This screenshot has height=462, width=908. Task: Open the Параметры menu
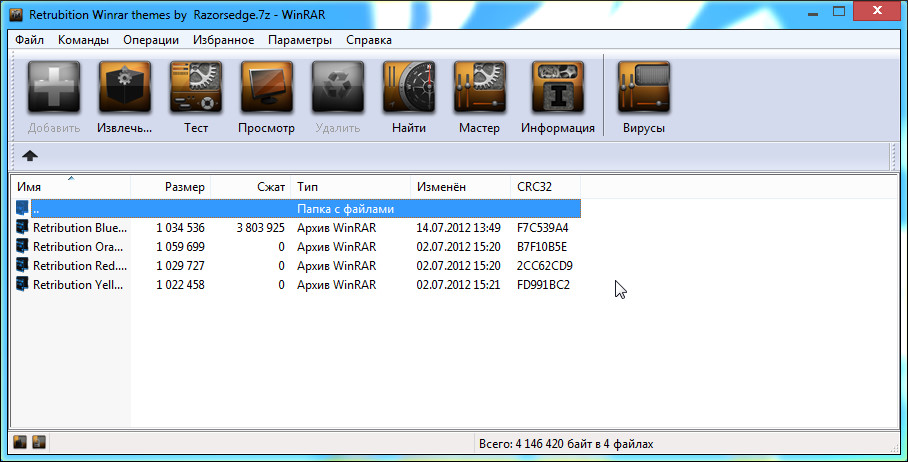(300, 40)
